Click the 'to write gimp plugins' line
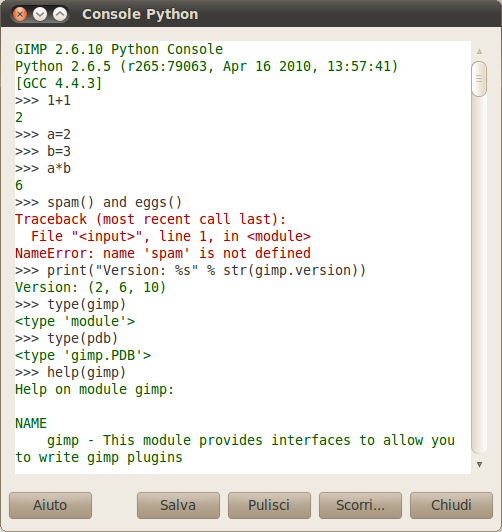502x532 pixels. pyautogui.click(x=99, y=457)
